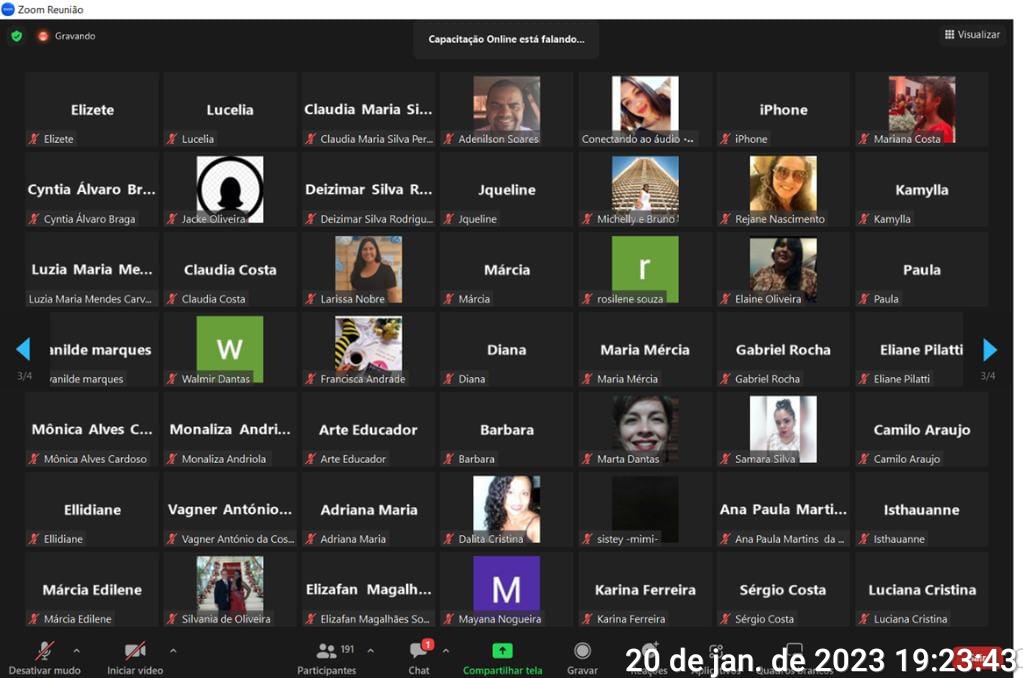1023x678 pixels.
Task: Open the Participantes panel
Action: (x=327, y=651)
